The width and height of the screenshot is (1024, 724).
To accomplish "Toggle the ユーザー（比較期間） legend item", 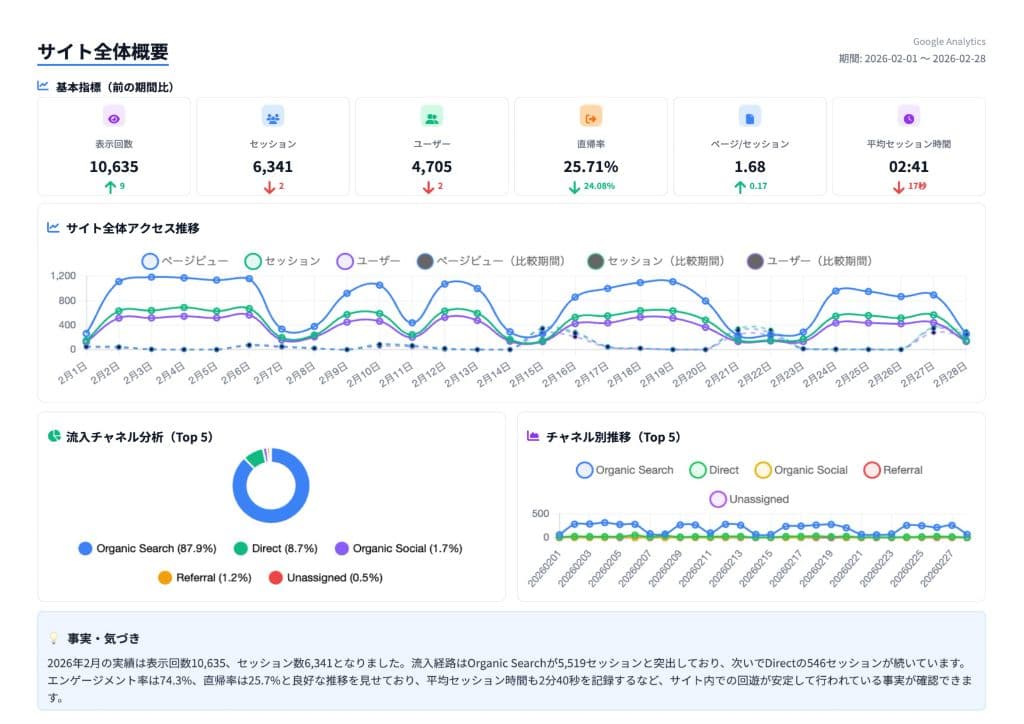I will pyautogui.click(x=811, y=261).
